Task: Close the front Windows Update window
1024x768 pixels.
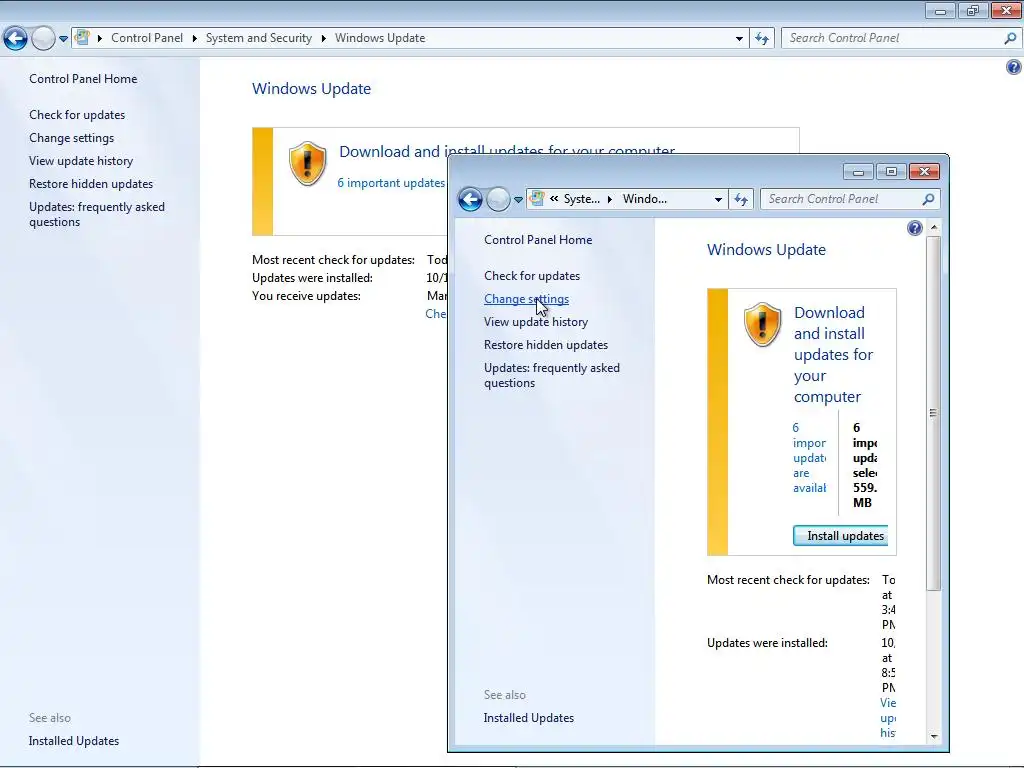Action: 924,172
